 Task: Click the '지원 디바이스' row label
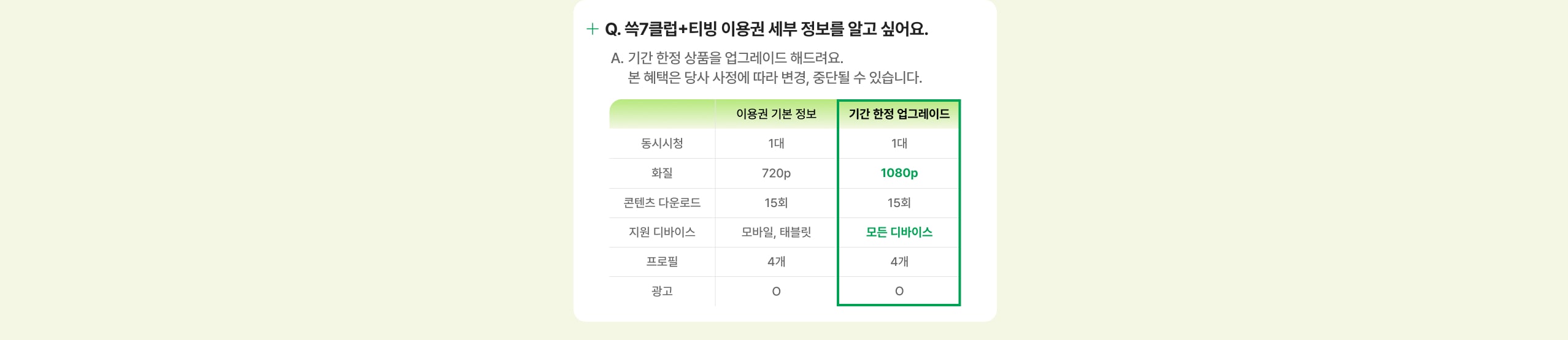pos(662,232)
